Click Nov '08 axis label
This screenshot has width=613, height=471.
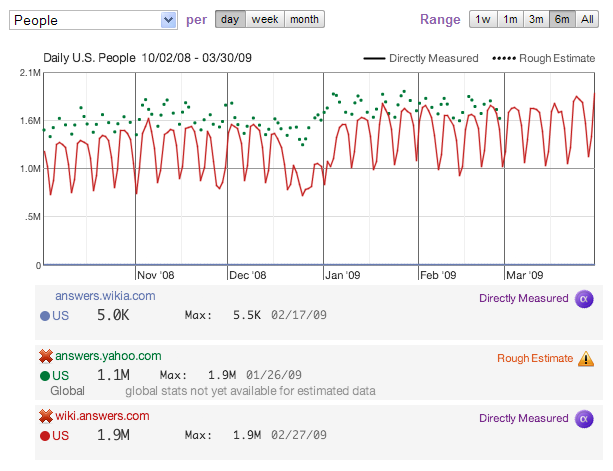pyautogui.click(x=156, y=275)
